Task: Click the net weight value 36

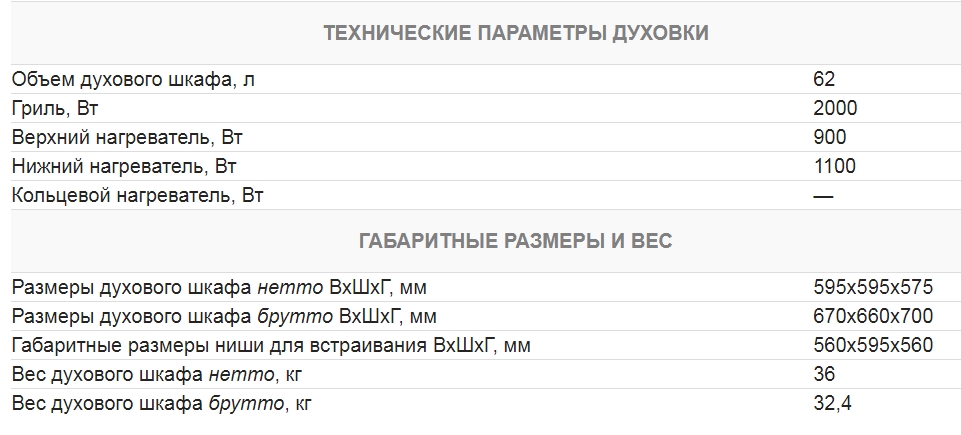Action: [x=824, y=375]
